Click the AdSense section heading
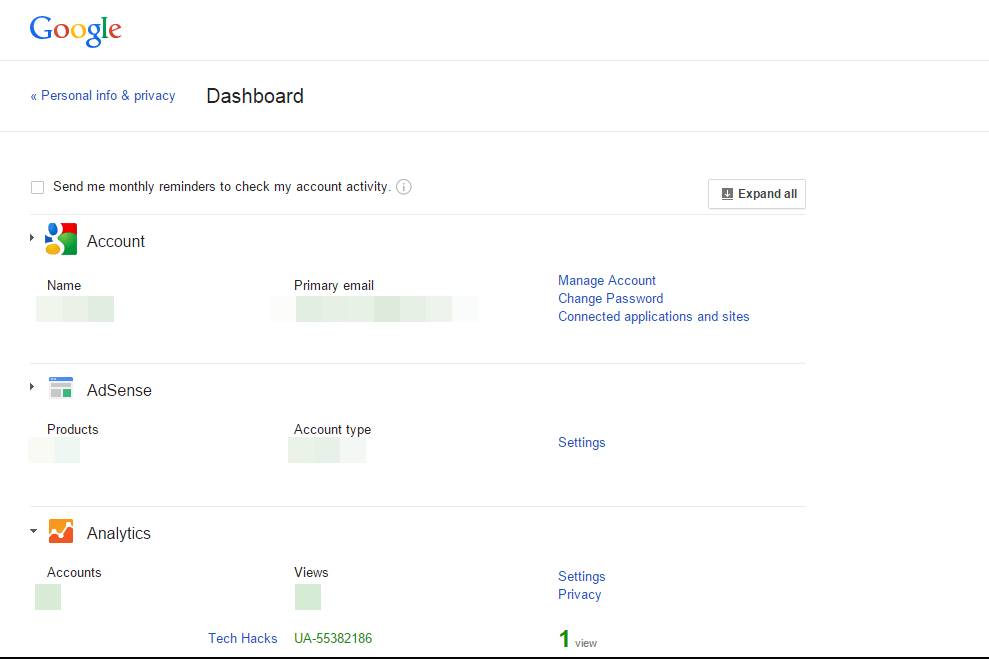The width and height of the screenshot is (989, 659). click(119, 390)
